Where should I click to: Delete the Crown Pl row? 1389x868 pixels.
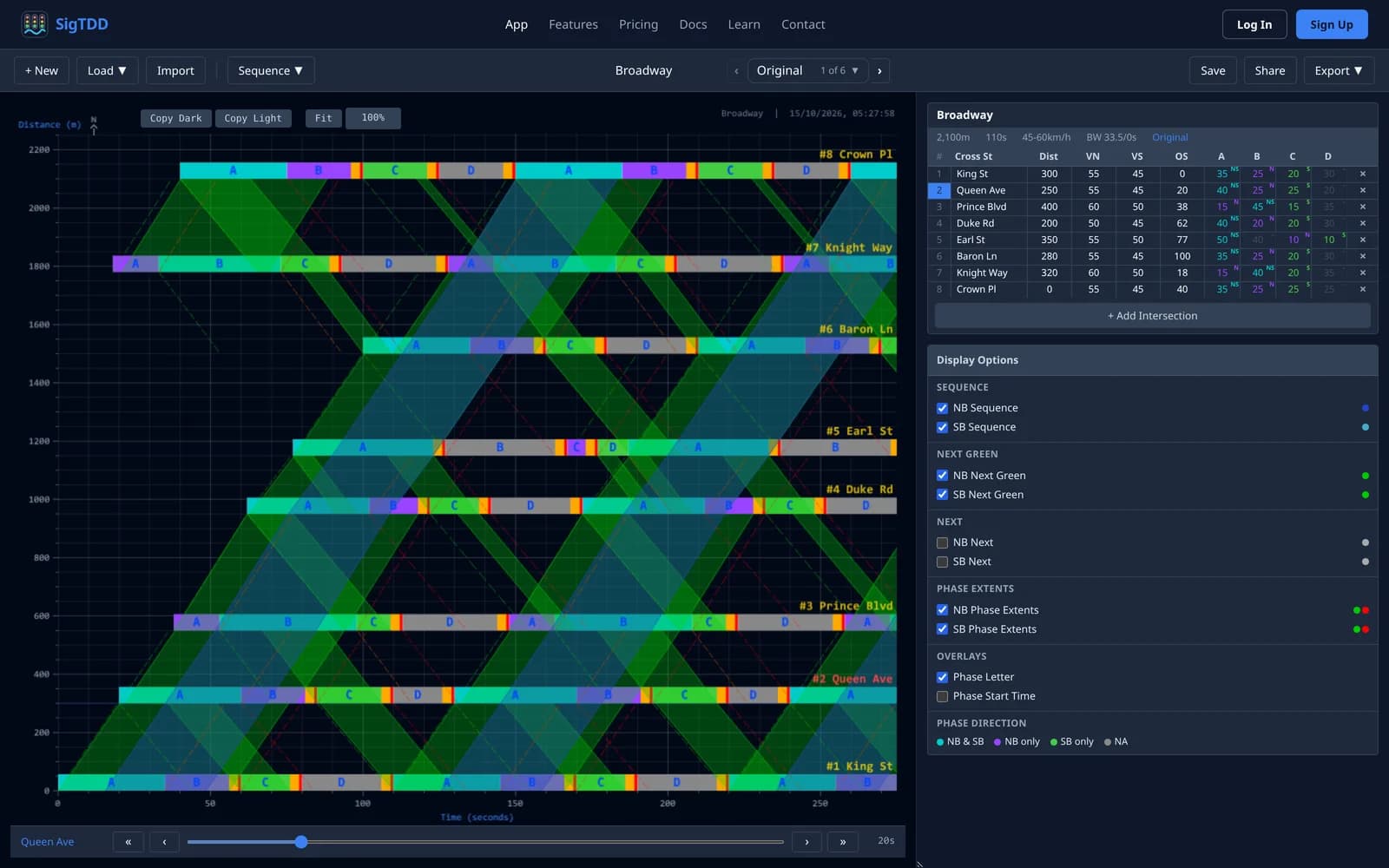click(x=1362, y=289)
